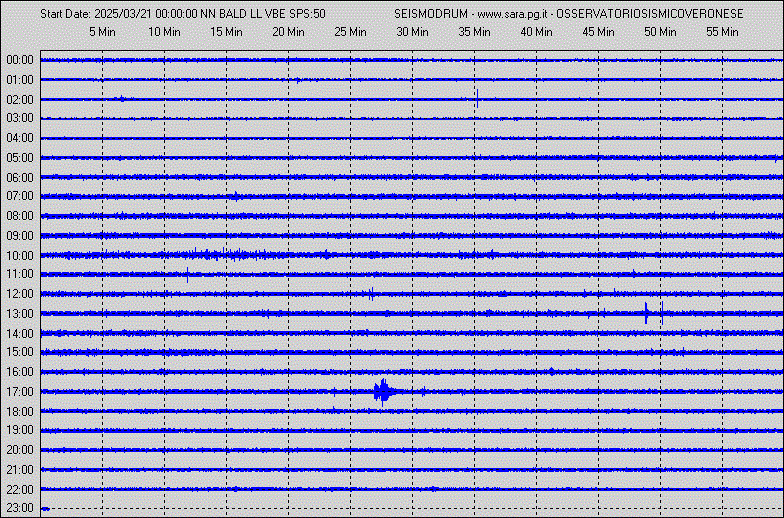Click the spike on 12:00 trace near 27 Min
Image resolution: width=784 pixels, height=518 pixels.
click(x=371, y=294)
